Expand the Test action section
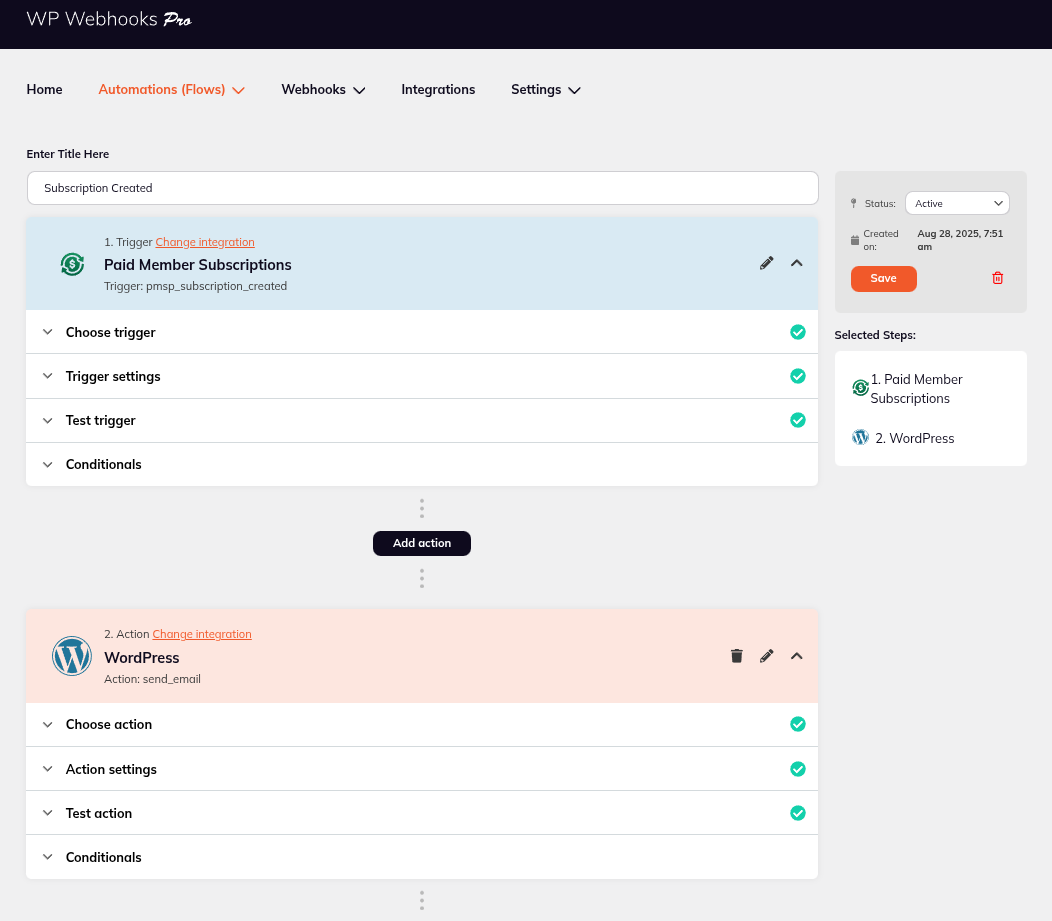The width and height of the screenshot is (1052, 921). tap(421, 813)
